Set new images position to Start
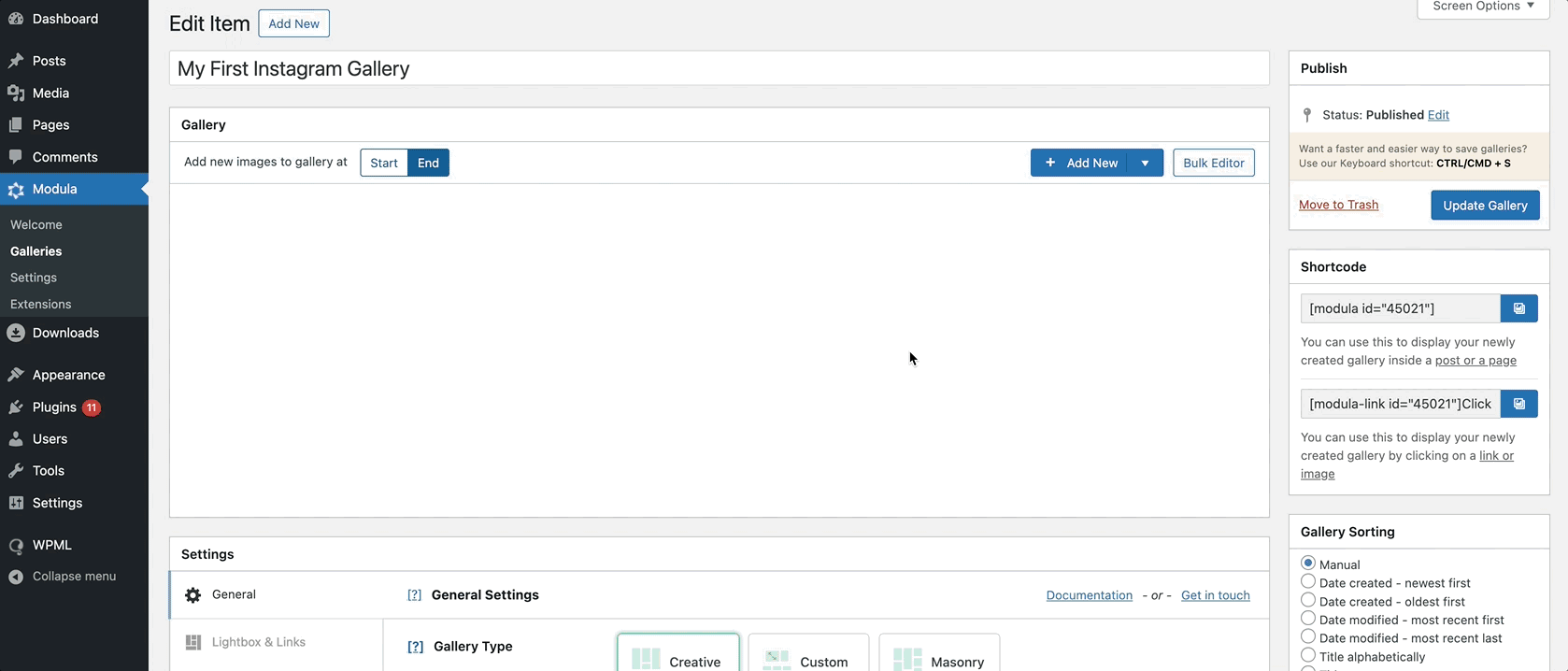 [x=383, y=163]
